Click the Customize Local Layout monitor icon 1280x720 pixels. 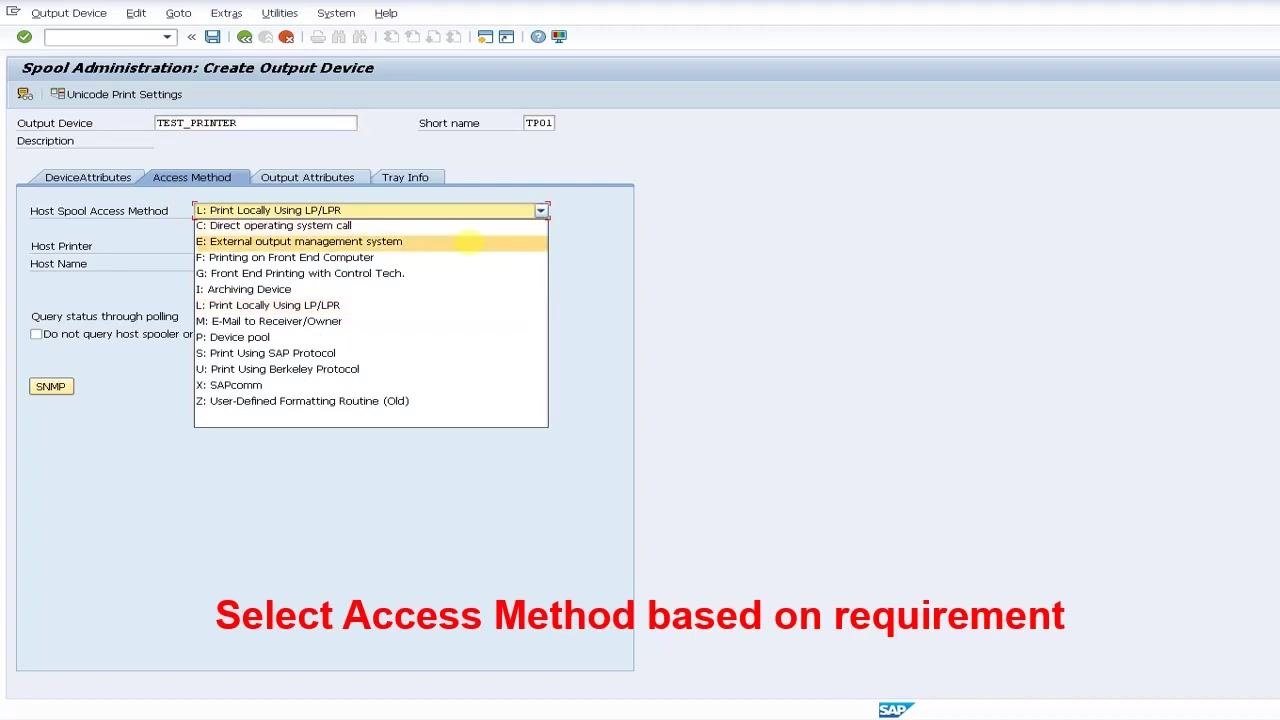click(x=559, y=37)
